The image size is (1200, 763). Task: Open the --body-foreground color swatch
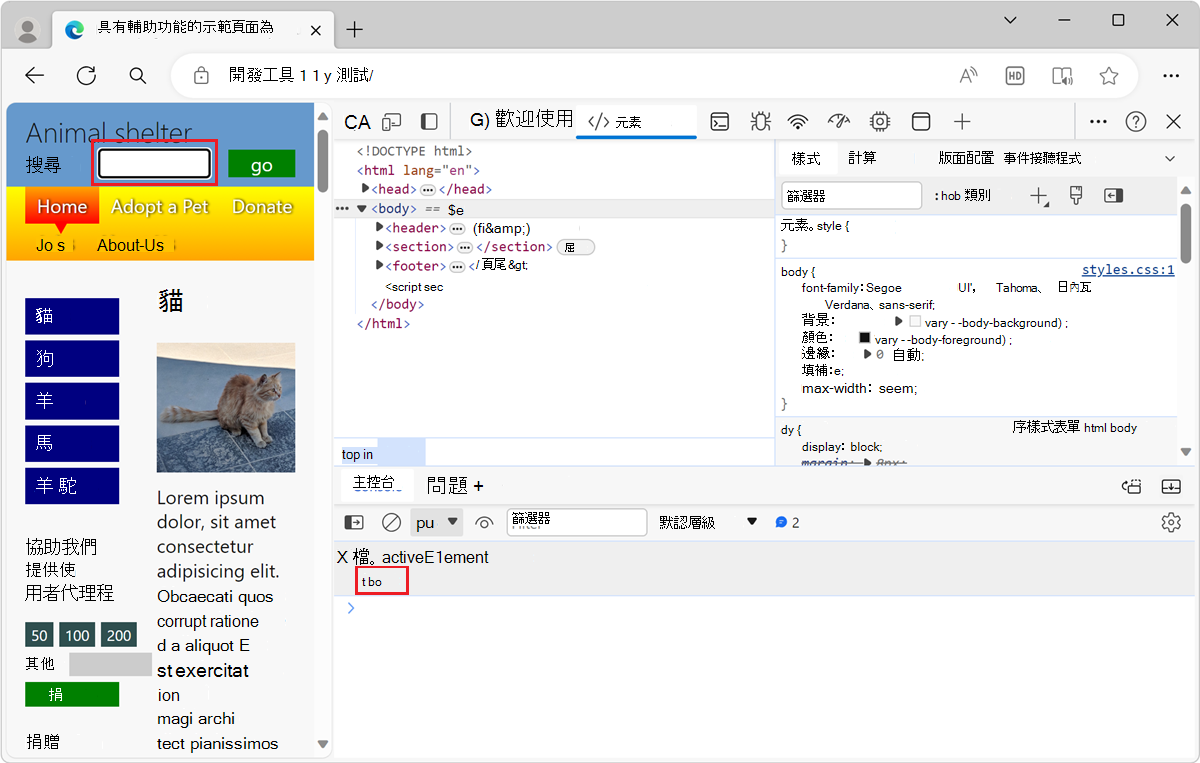pos(865,337)
